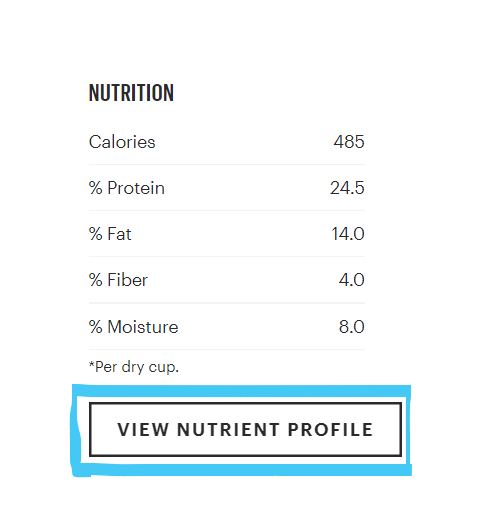This screenshot has height=518, width=481.
Task: Select the 8.0 moisture value
Action: [x=351, y=327]
